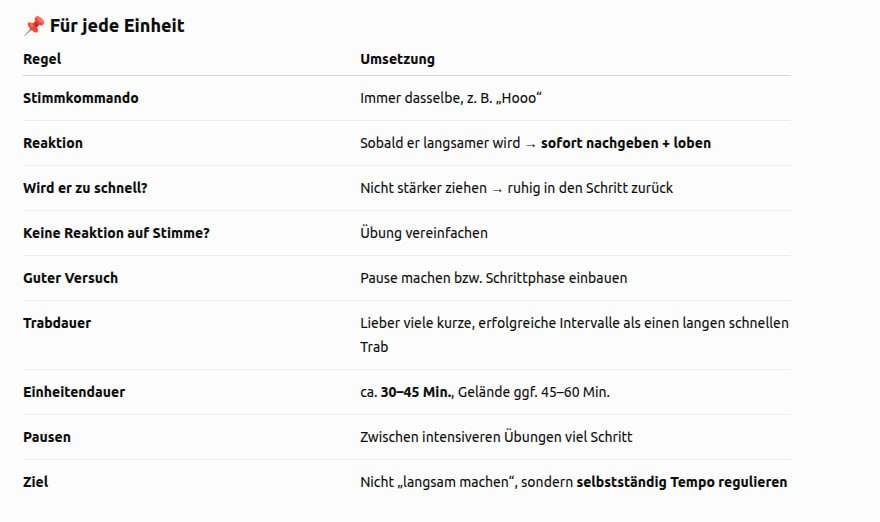This screenshot has width=880, height=522.
Task: Click 'Nicht stärker ziehen' text
Action: pyautogui.click(x=423, y=188)
